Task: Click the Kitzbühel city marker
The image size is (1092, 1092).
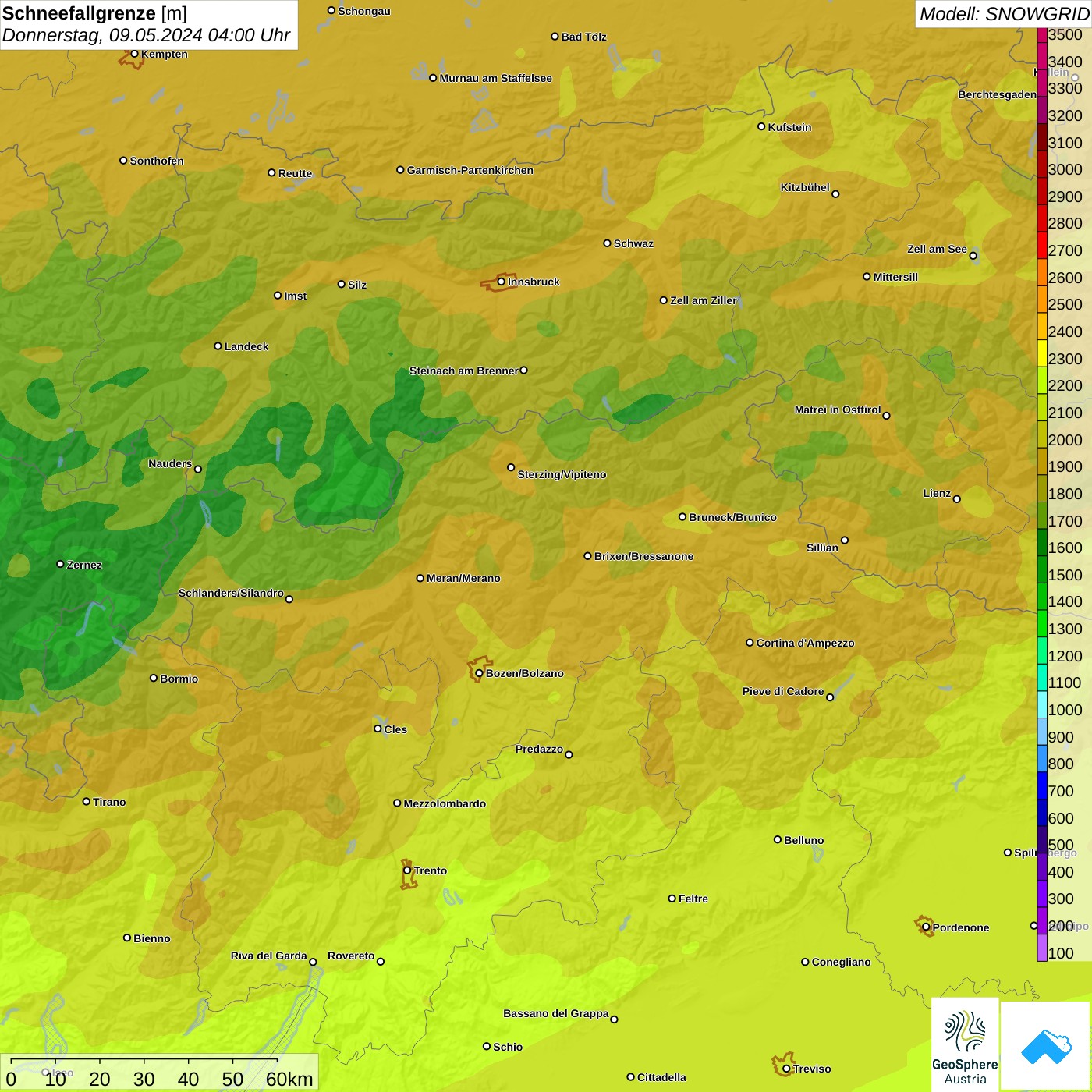Action: pyautogui.click(x=835, y=193)
